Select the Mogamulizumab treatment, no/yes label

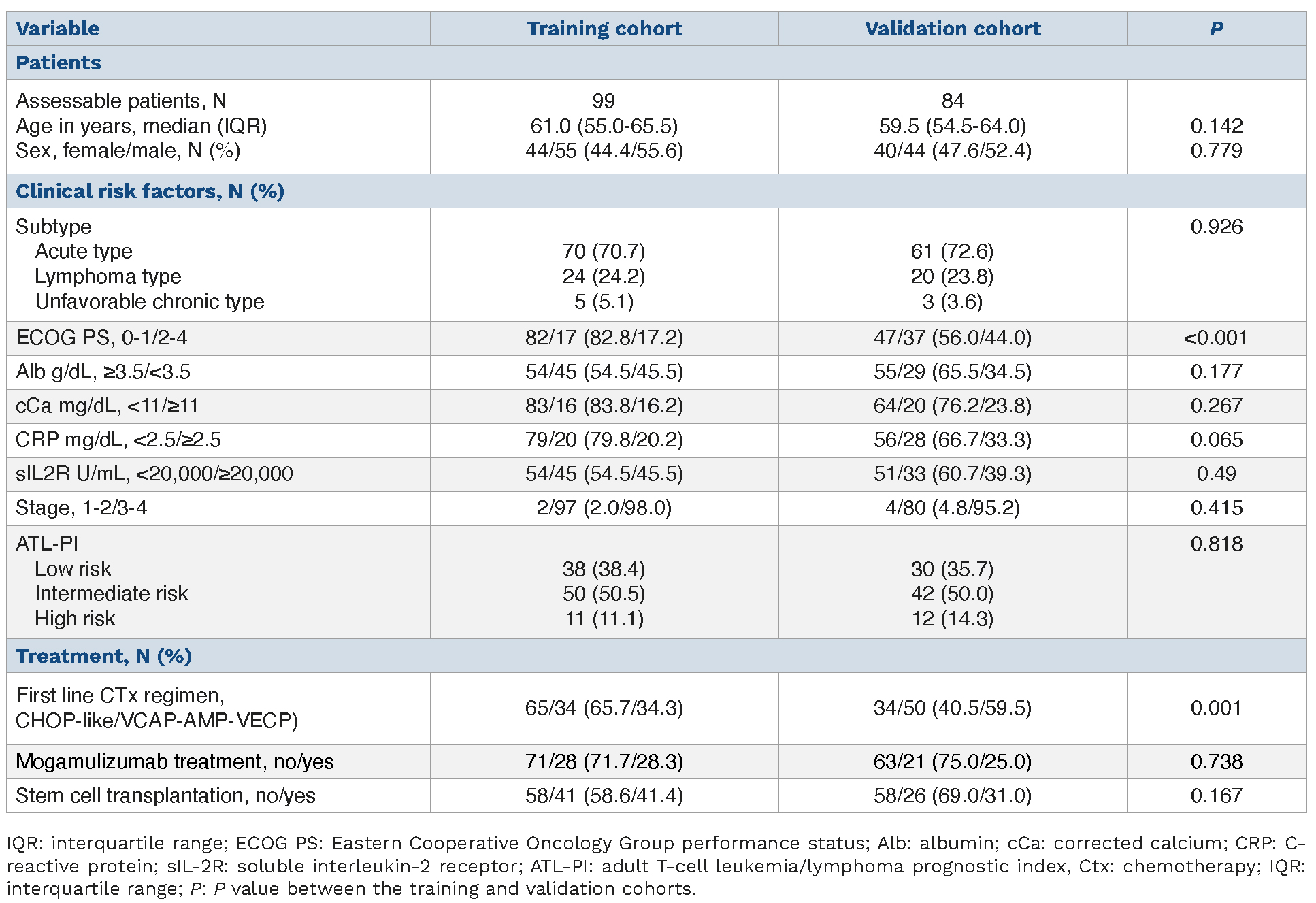pyautogui.click(x=175, y=761)
